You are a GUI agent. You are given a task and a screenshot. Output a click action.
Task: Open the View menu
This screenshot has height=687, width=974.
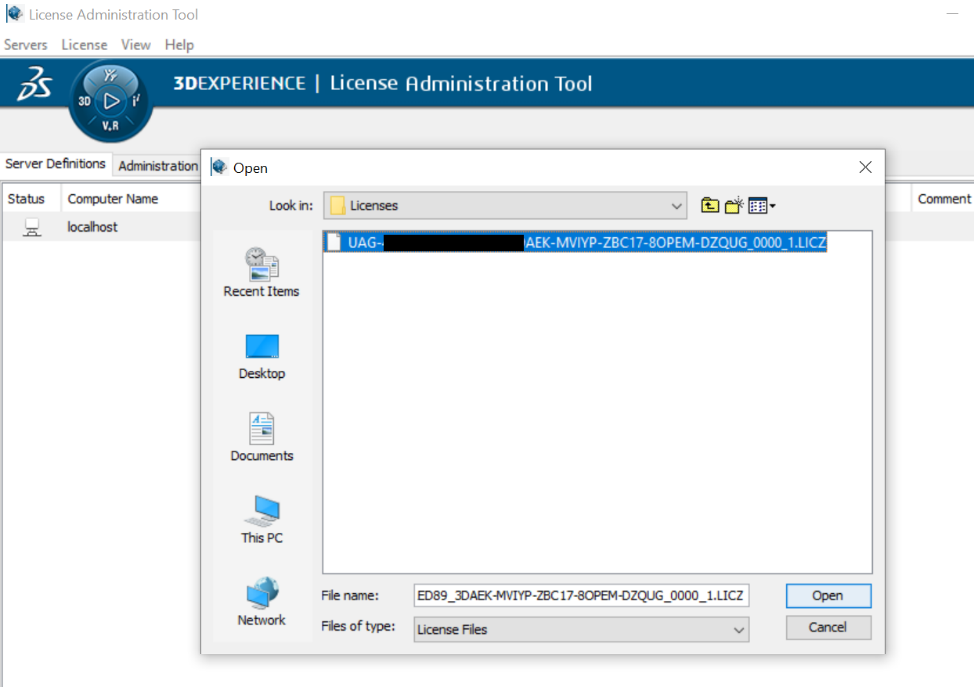(135, 45)
